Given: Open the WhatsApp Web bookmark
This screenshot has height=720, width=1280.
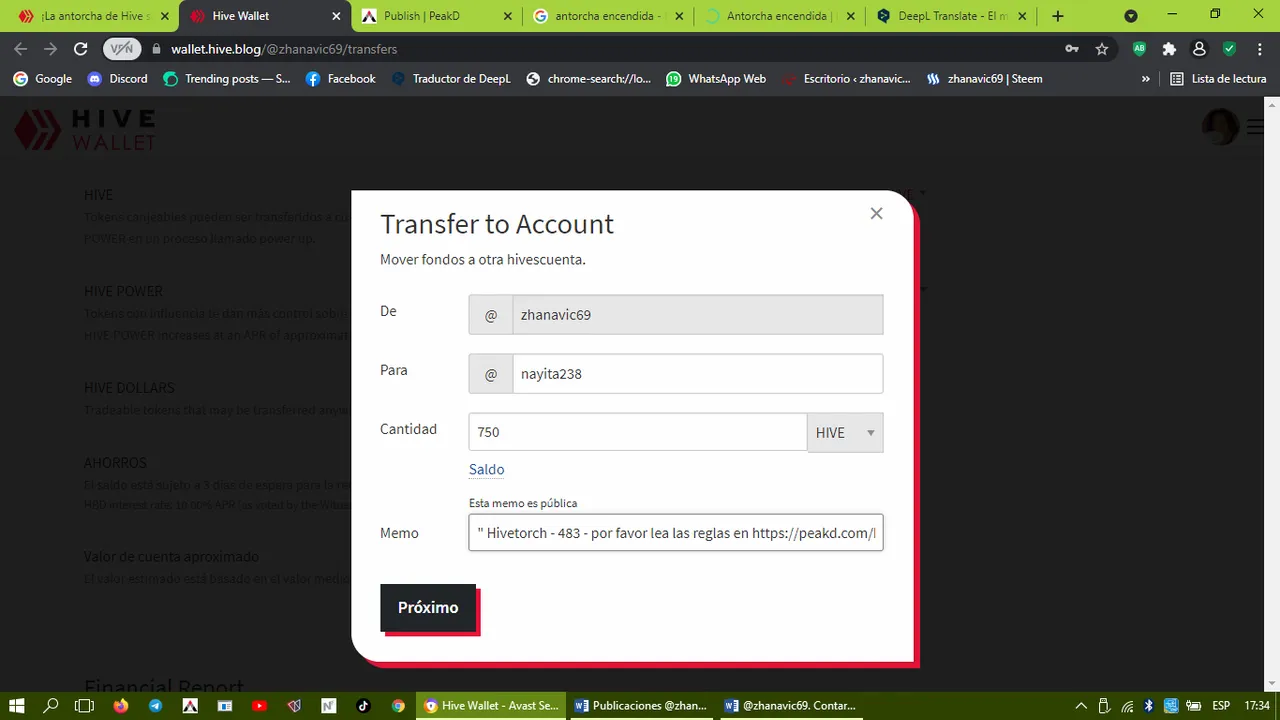Looking at the screenshot, I should click(x=716, y=79).
